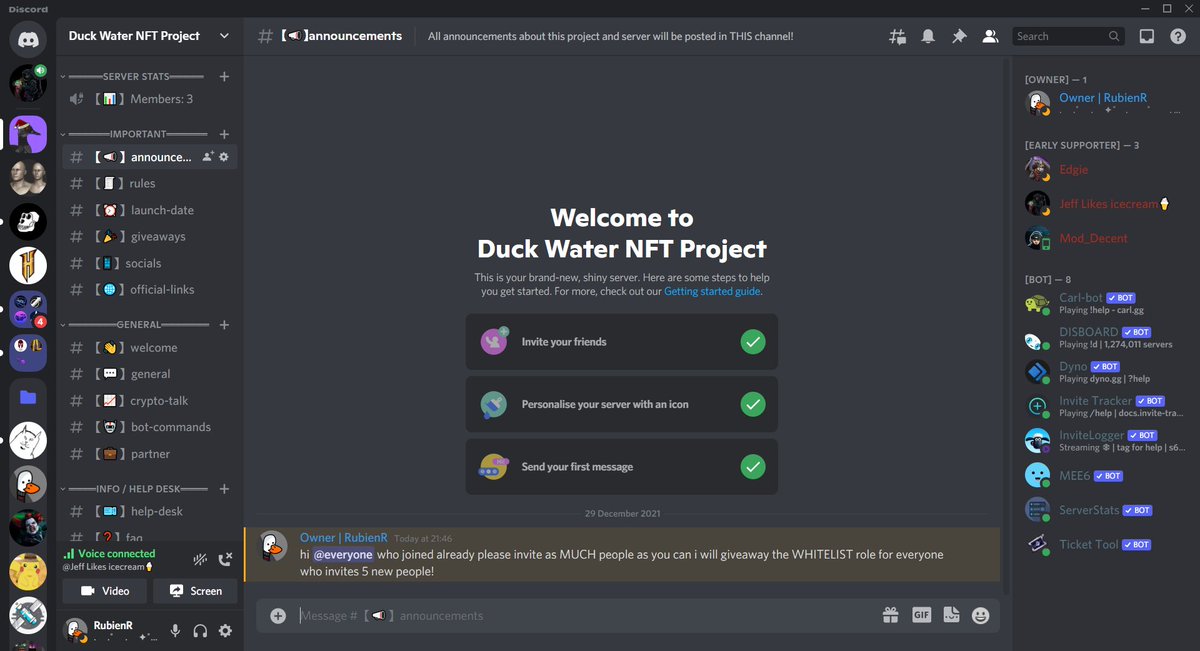1200x651 pixels.
Task: Open the help-desk channel
Action: coord(150,511)
